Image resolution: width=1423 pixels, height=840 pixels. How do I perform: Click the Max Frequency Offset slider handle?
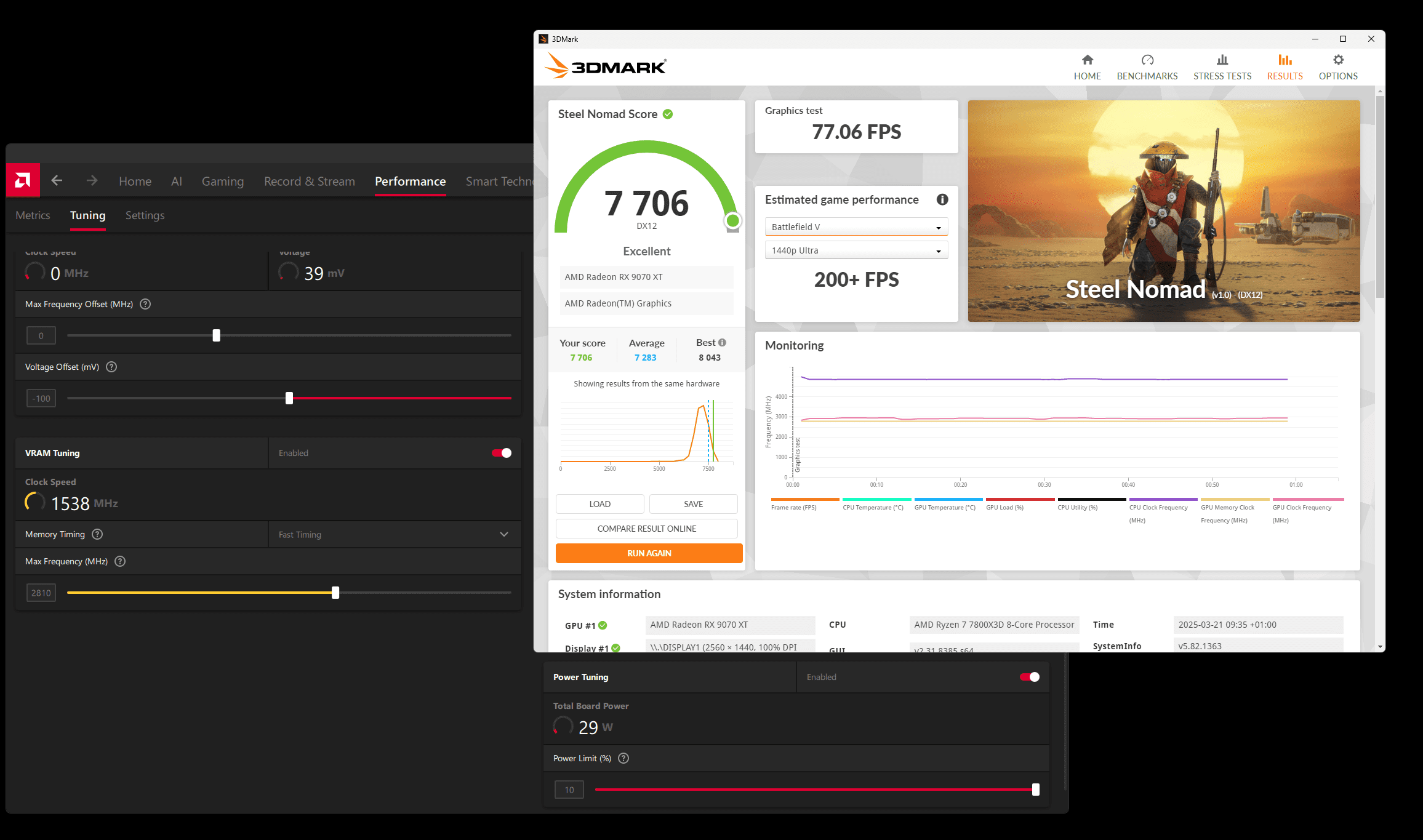(x=216, y=335)
